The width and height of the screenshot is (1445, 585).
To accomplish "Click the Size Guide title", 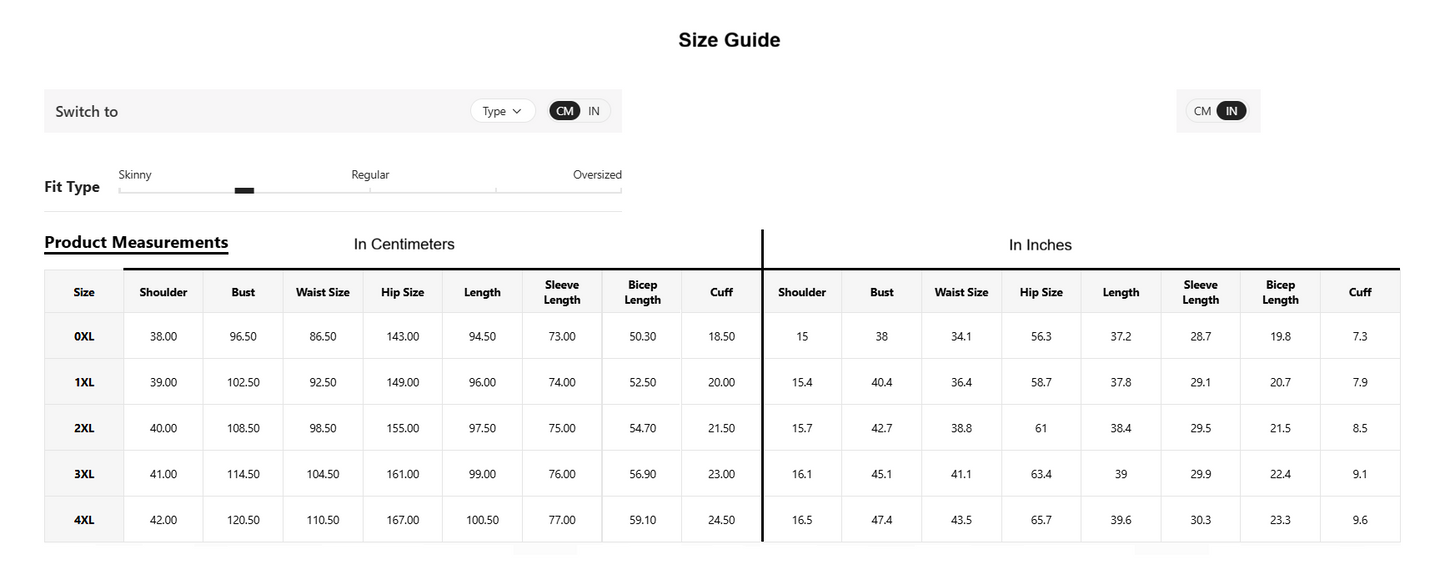I will [x=729, y=40].
